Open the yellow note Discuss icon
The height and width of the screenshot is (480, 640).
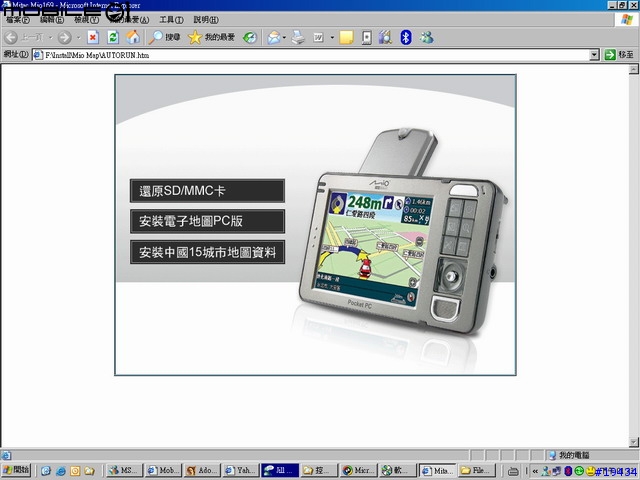click(x=347, y=38)
